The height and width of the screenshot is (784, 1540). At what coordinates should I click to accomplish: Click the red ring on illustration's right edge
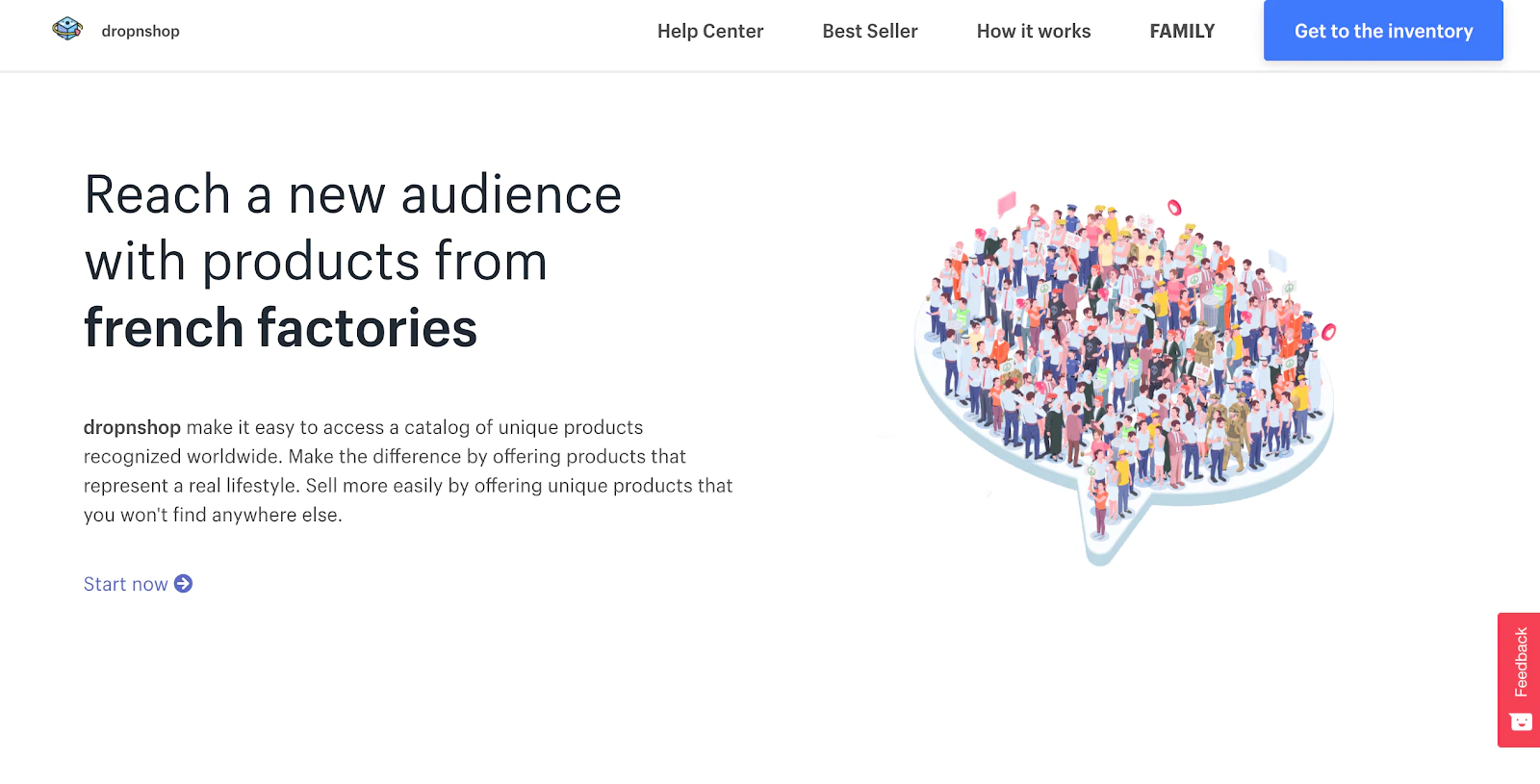tap(1328, 332)
